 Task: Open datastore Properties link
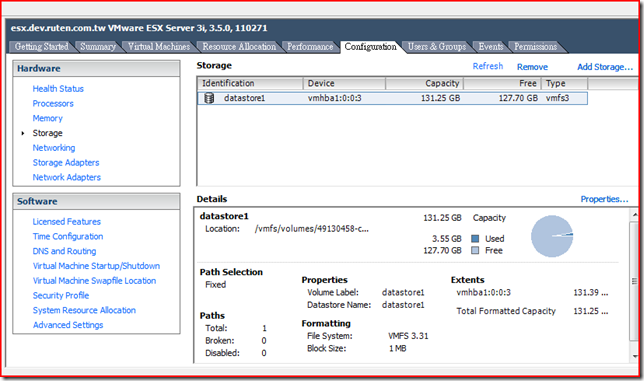click(604, 199)
